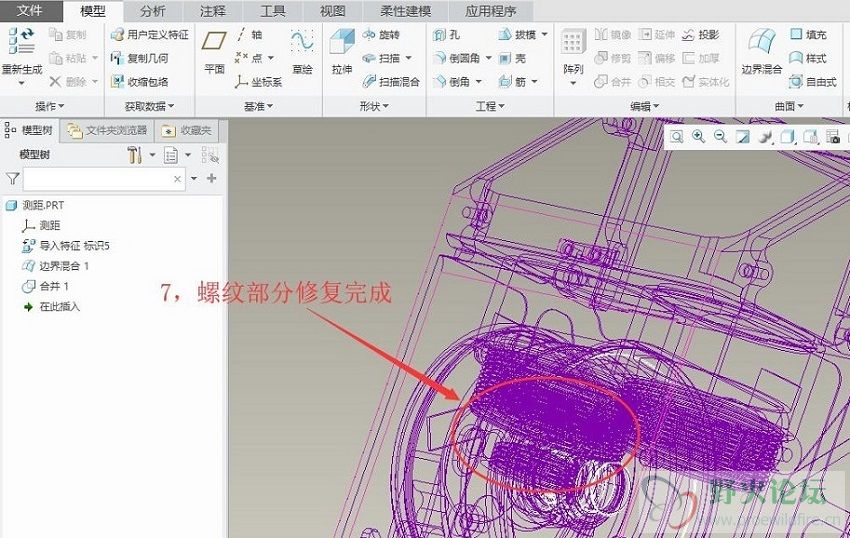850x538 pixels.
Task: Open the 文件 (File) menu
Action: (x=30, y=11)
